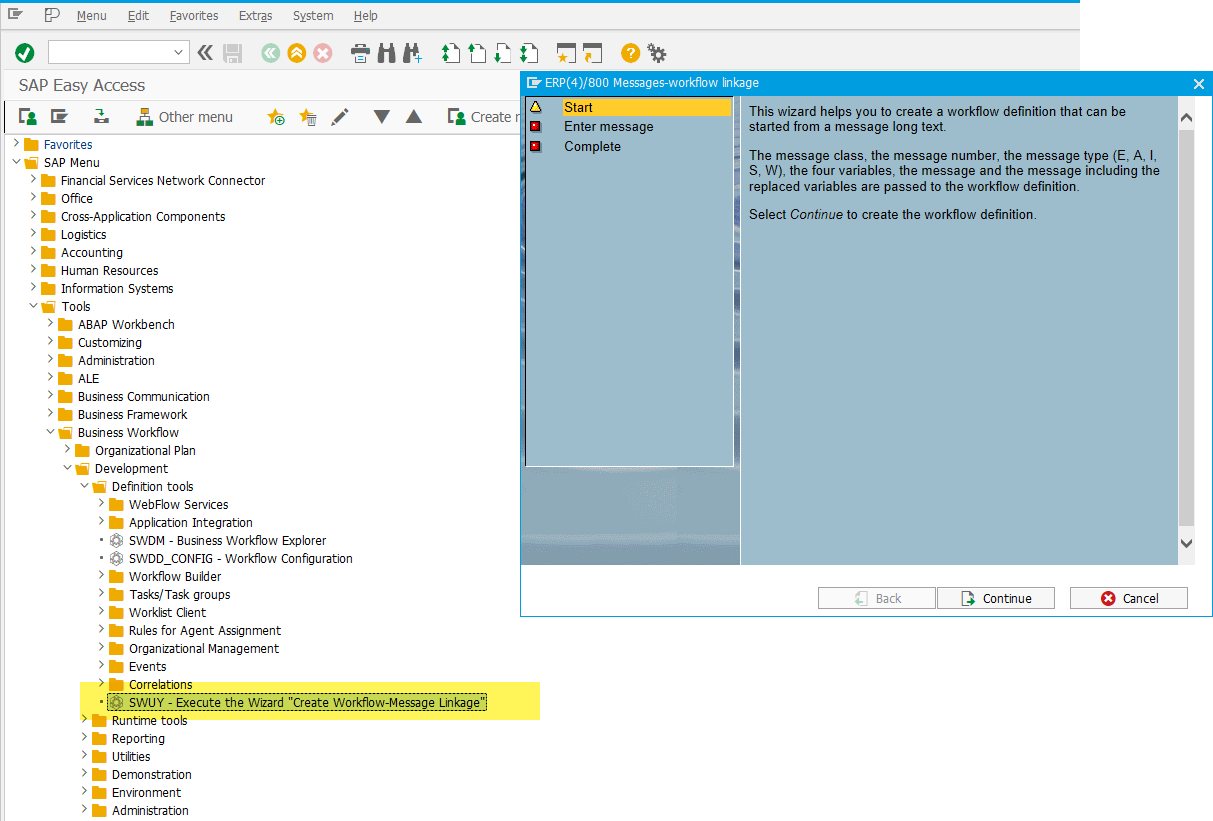The height and width of the screenshot is (821, 1213).
Task: Click the Change favorites pencil icon
Action: [339, 117]
